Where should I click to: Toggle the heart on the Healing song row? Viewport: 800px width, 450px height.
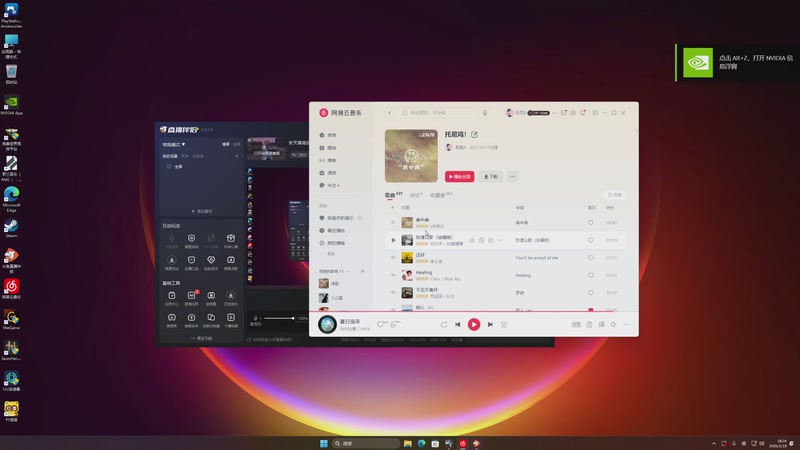tap(591, 276)
